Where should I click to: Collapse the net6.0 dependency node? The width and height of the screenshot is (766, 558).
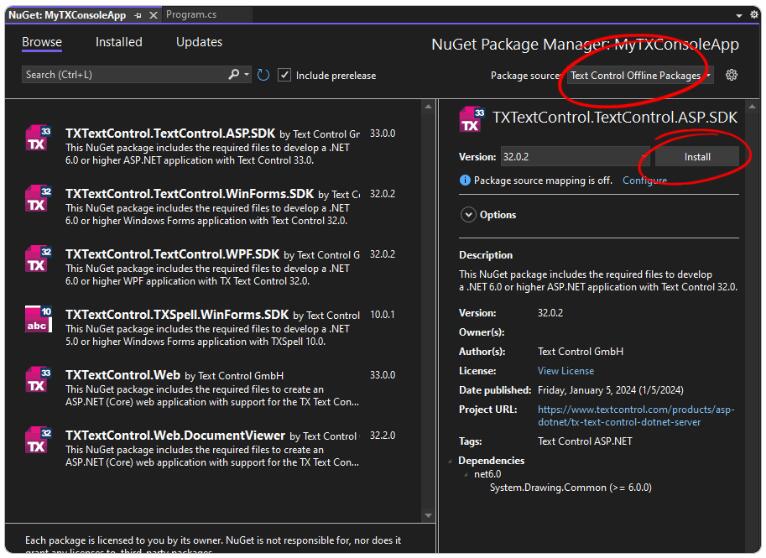[466, 474]
